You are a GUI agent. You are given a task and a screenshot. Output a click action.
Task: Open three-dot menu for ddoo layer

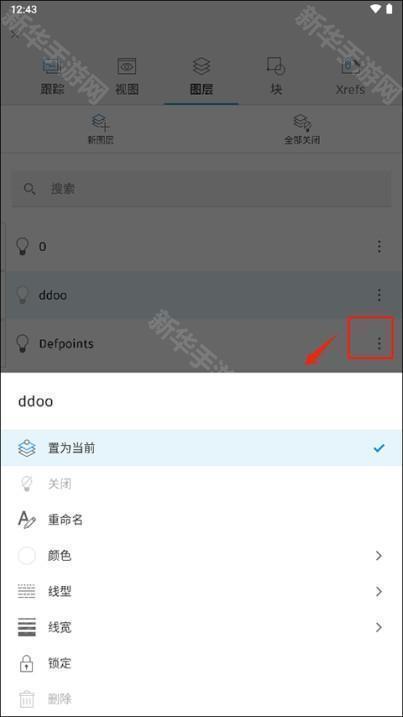pyautogui.click(x=379, y=295)
